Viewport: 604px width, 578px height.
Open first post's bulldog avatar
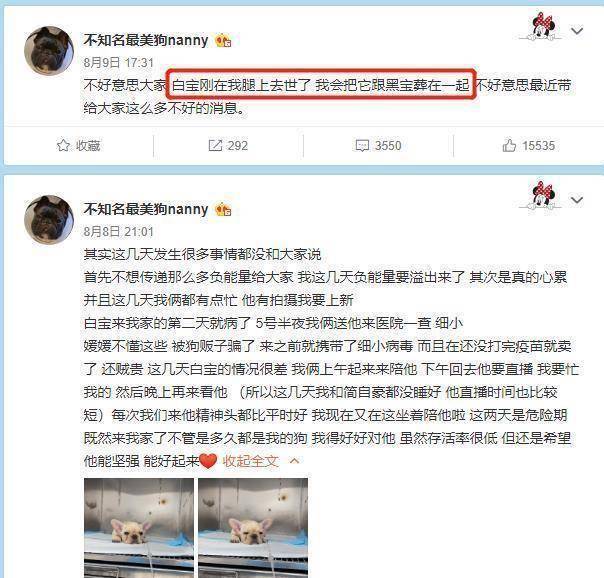click(49, 50)
